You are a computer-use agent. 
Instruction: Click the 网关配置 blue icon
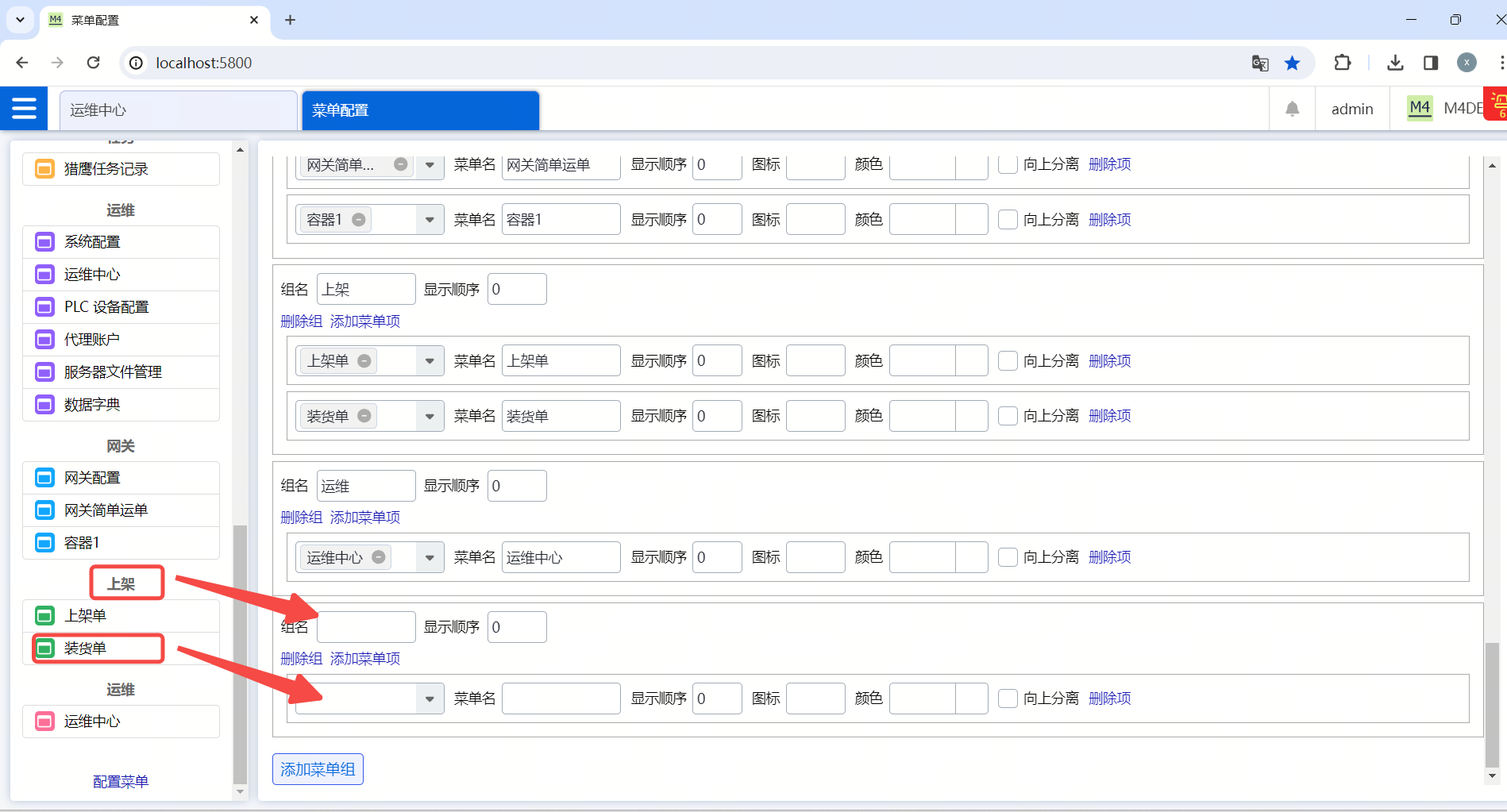[44, 478]
